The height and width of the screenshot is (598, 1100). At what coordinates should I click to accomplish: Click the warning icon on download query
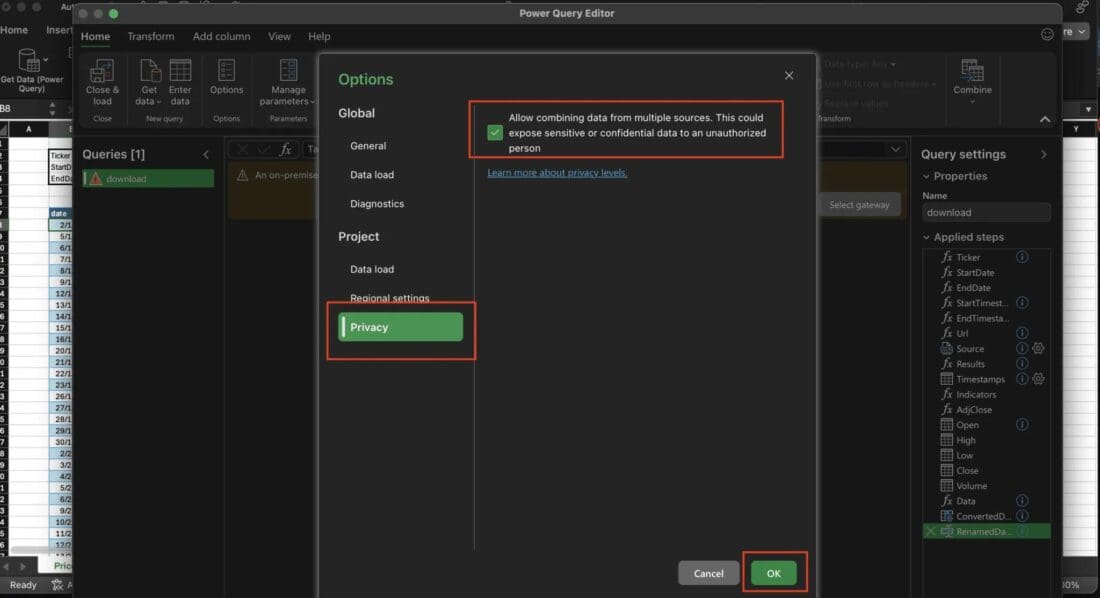coord(95,179)
